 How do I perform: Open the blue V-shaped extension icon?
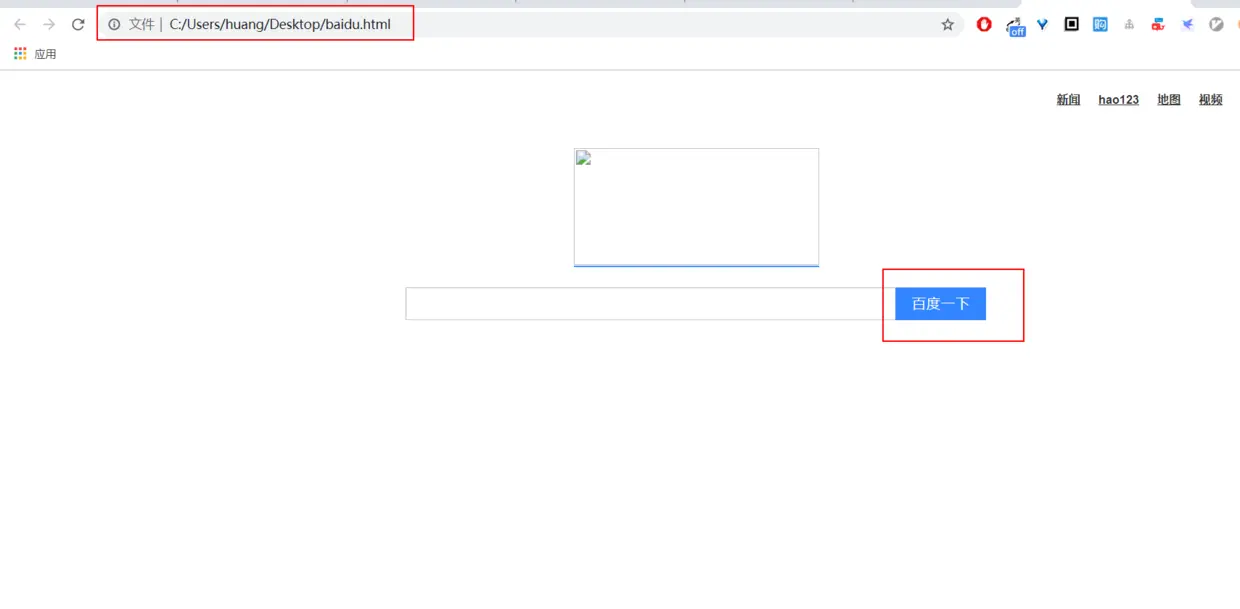point(1042,24)
